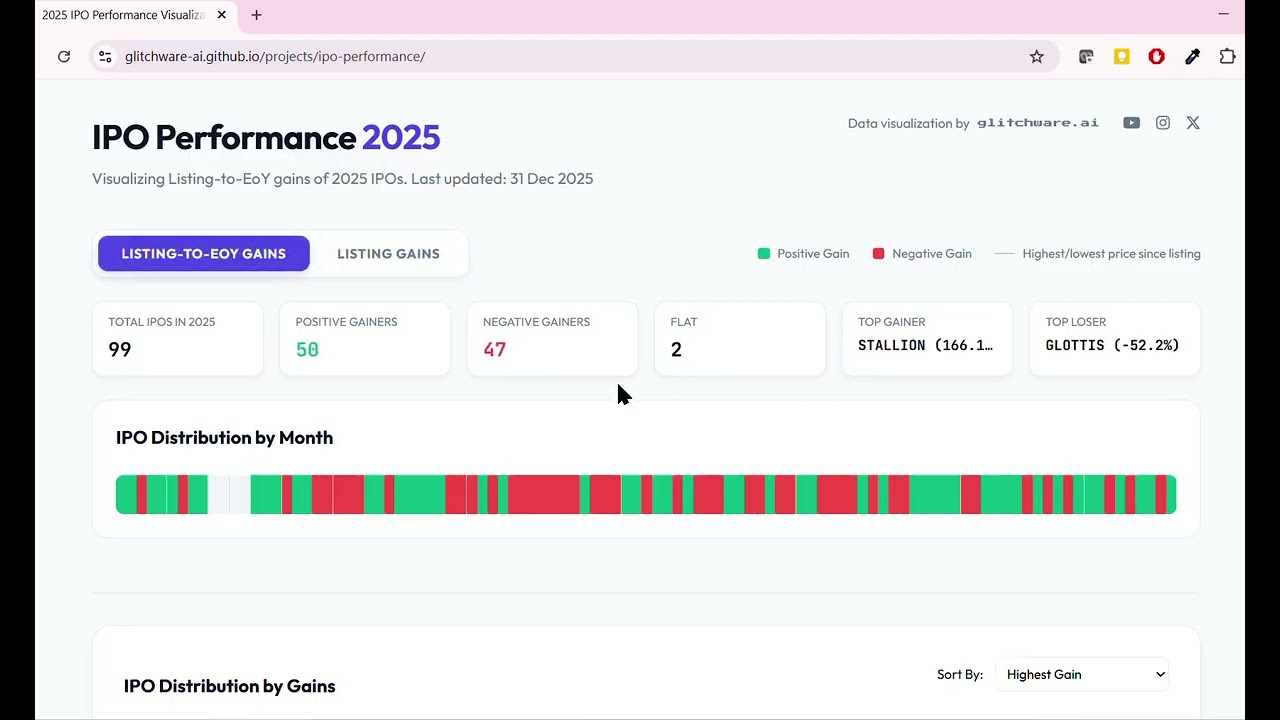Viewport: 1280px width, 720px height.
Task: Switch to Listing Gains view
Action: pos(388,254)
